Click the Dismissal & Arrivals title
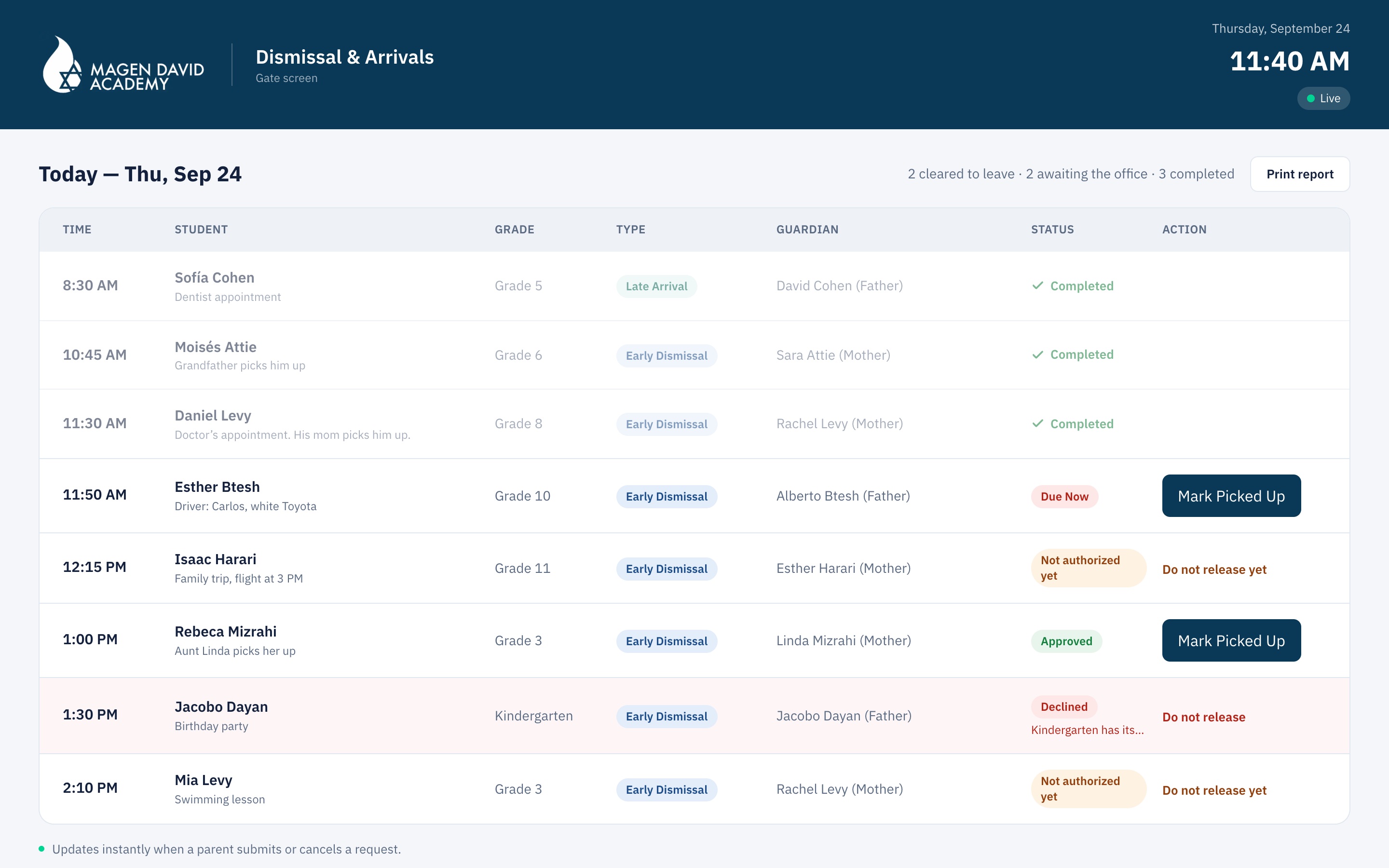This screenshot has width=1389, height=868. 344,57
